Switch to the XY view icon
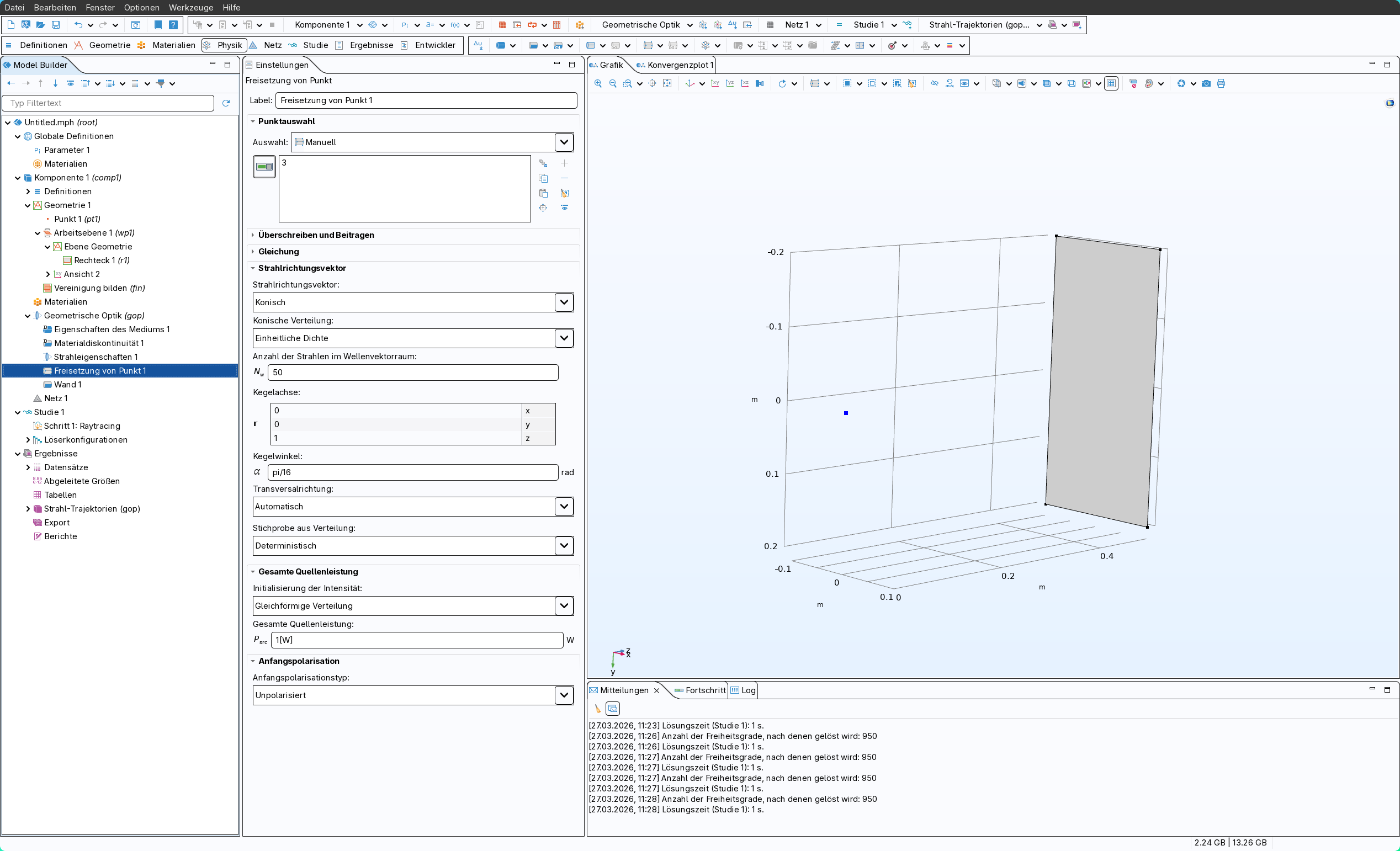 [x=715, y=83]
